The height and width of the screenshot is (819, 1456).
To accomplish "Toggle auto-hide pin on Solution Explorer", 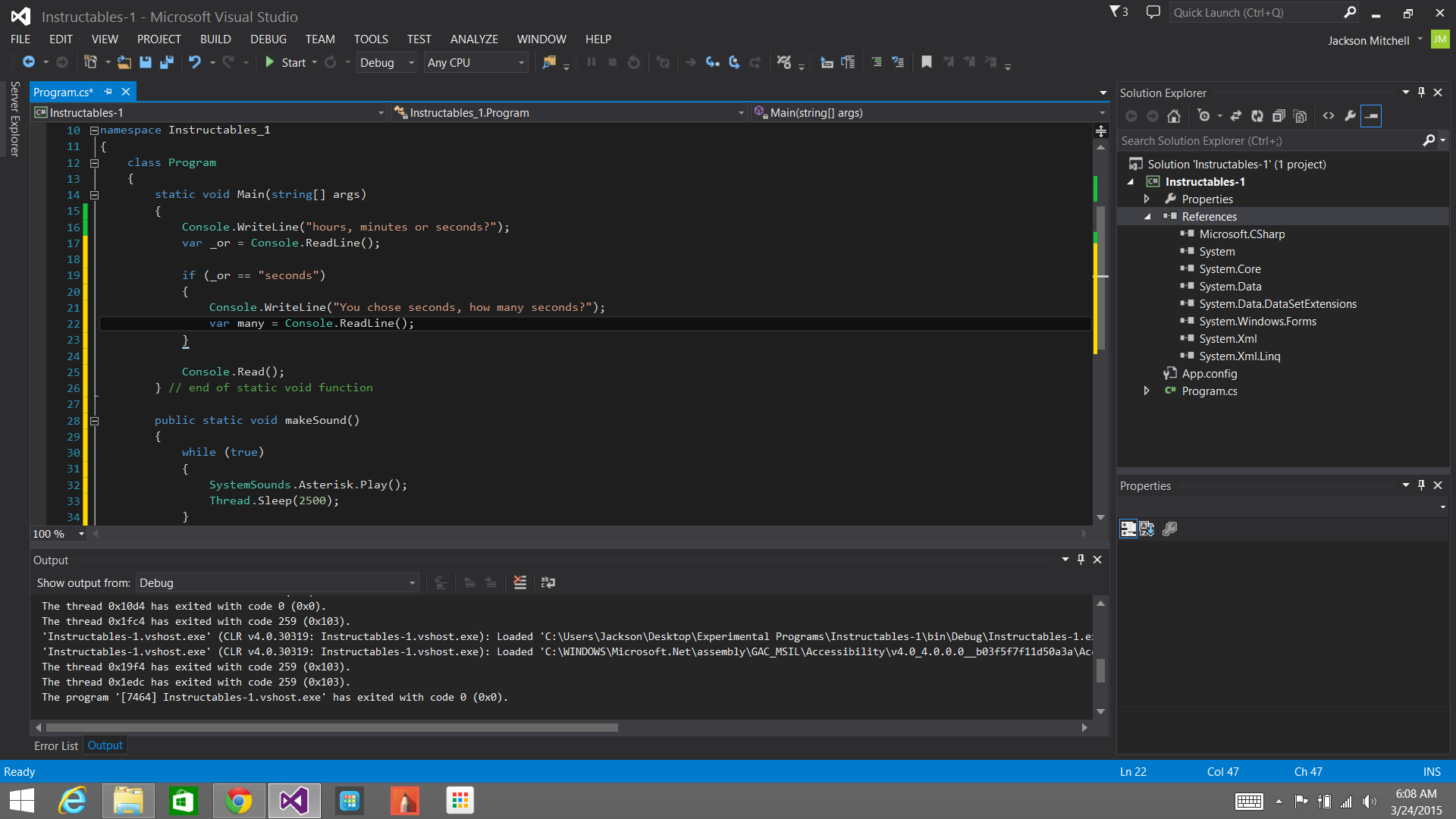I will pyautogui.click(x=1422, y=93).
